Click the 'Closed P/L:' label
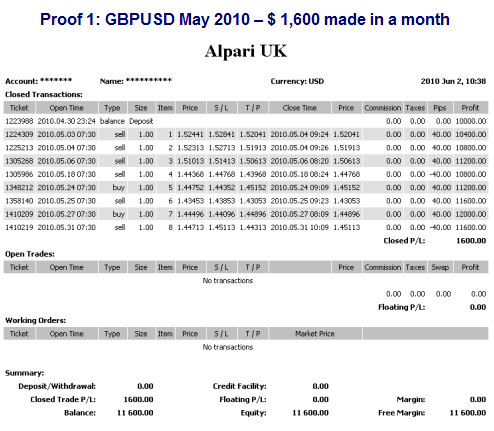Viewport: 494px width, 431px height. coord(404,241)
